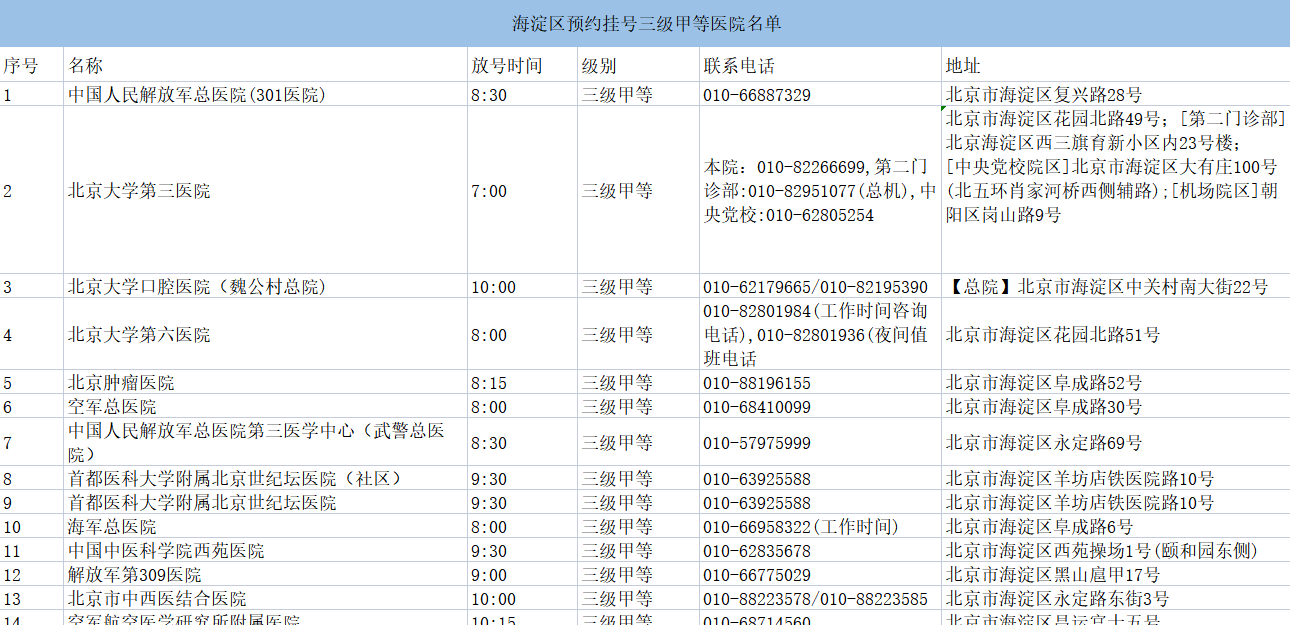This screenshot has height=625, width=1290.
Task: Select the 序号 column header cell
Action: tap(21, 66)
